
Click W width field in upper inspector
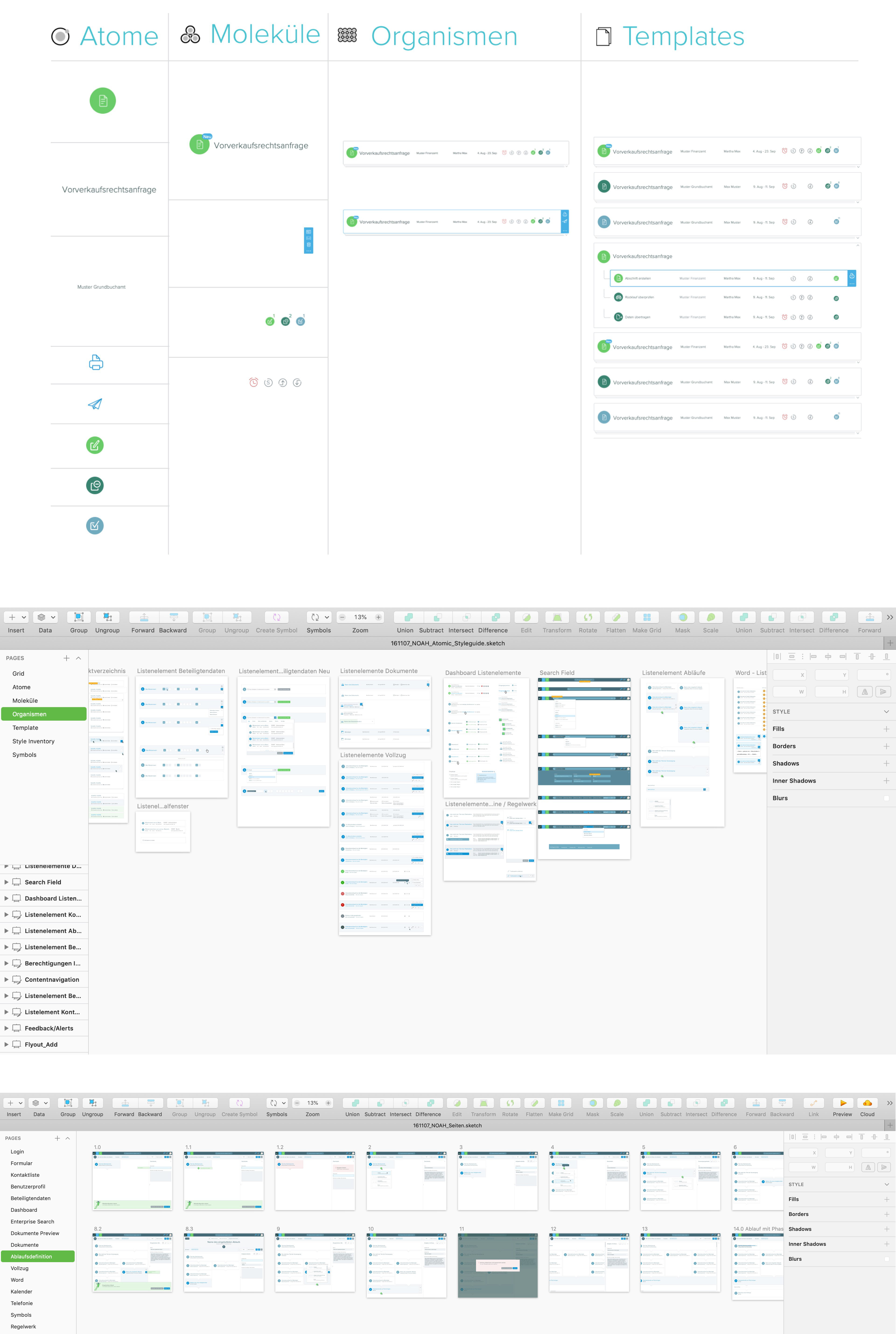pyautogui.click(x=790, y=692)
